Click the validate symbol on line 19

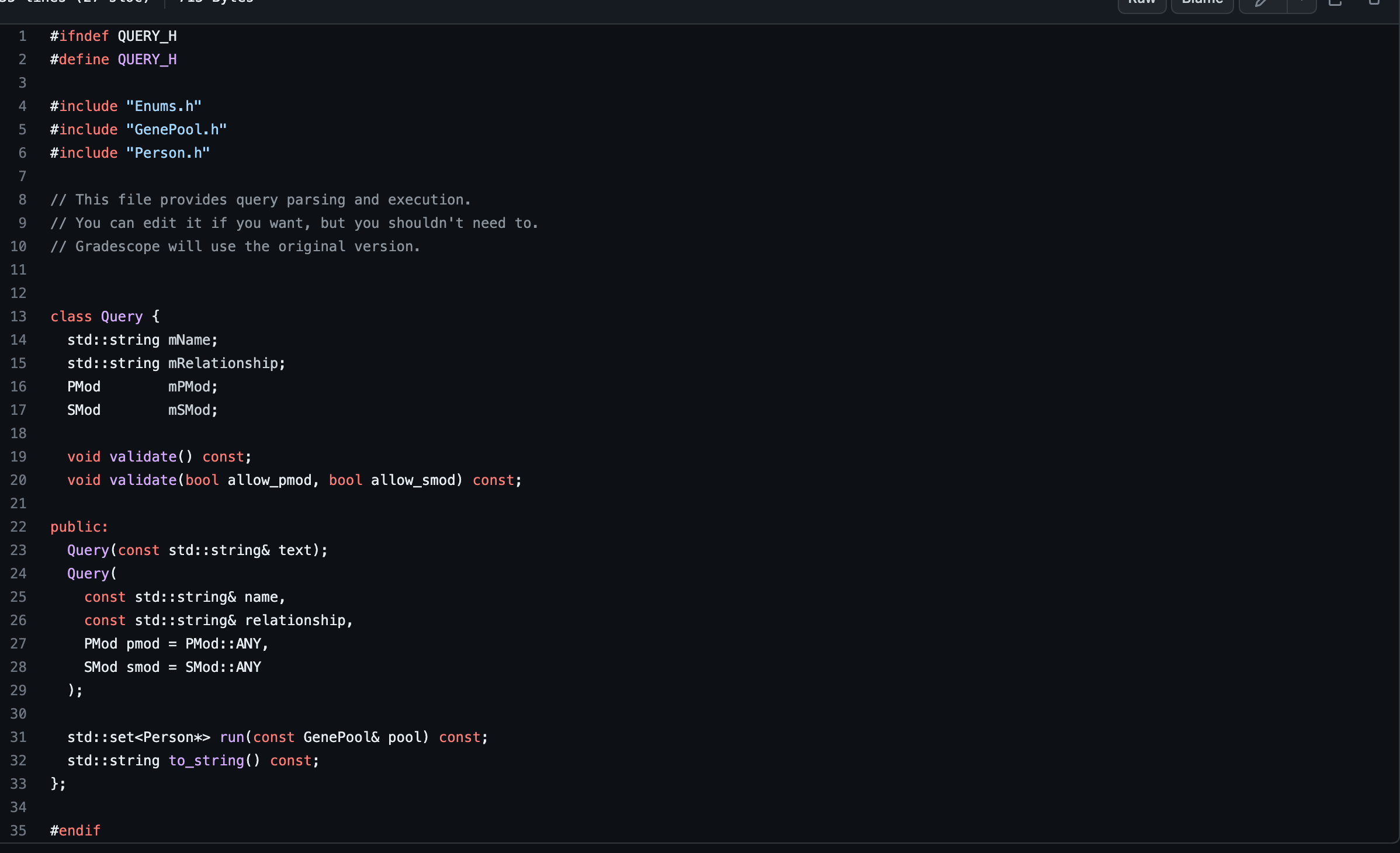pos(143,457)
